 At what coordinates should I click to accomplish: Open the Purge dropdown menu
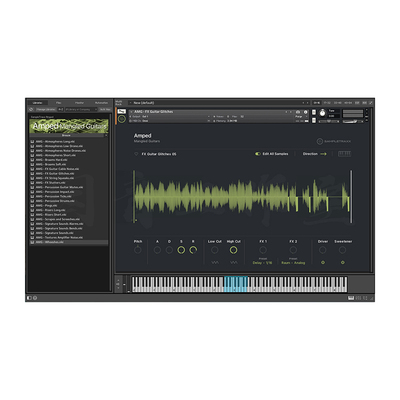coord(300,117)
